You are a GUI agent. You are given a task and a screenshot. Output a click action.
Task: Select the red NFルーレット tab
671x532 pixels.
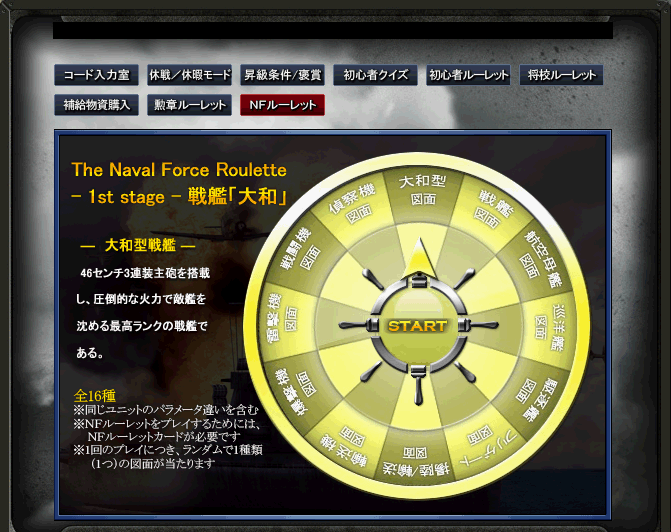[282, 105]
